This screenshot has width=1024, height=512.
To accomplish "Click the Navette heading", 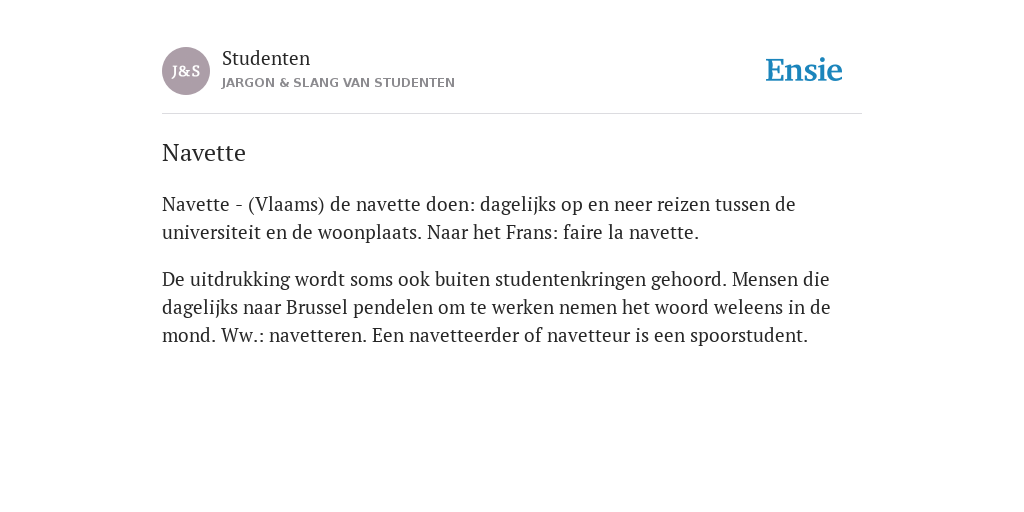I will pyautogui.click(x=204, y=153).
